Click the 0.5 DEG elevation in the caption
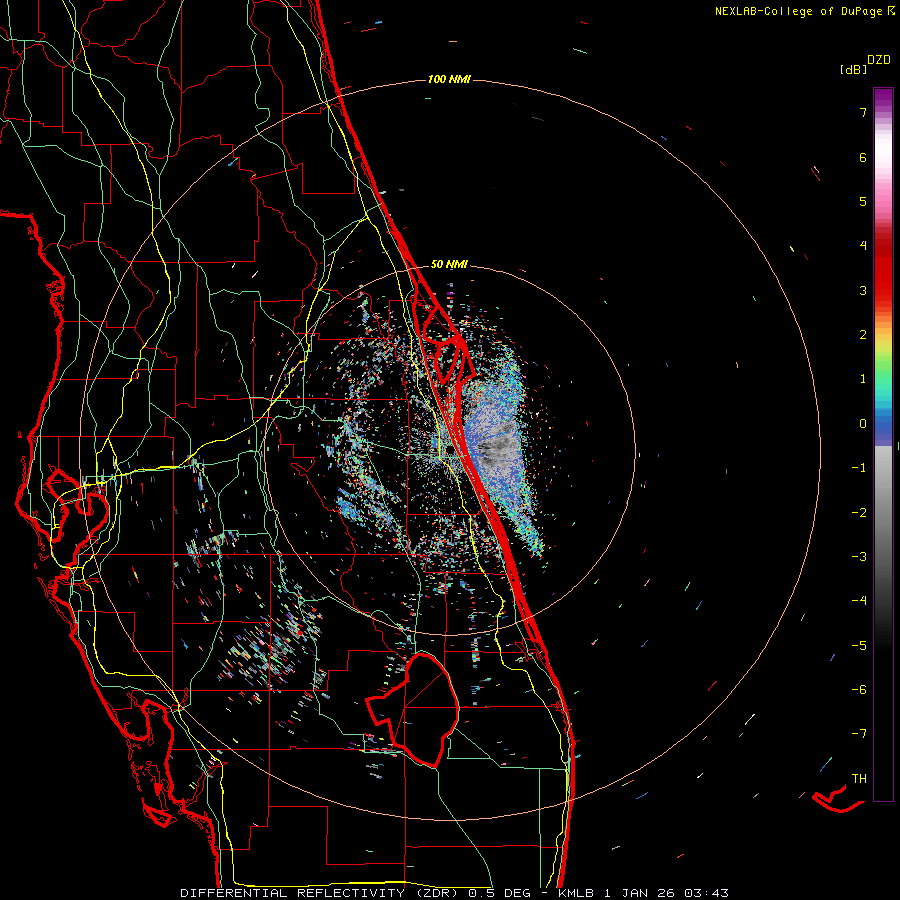 coord(499,893)
